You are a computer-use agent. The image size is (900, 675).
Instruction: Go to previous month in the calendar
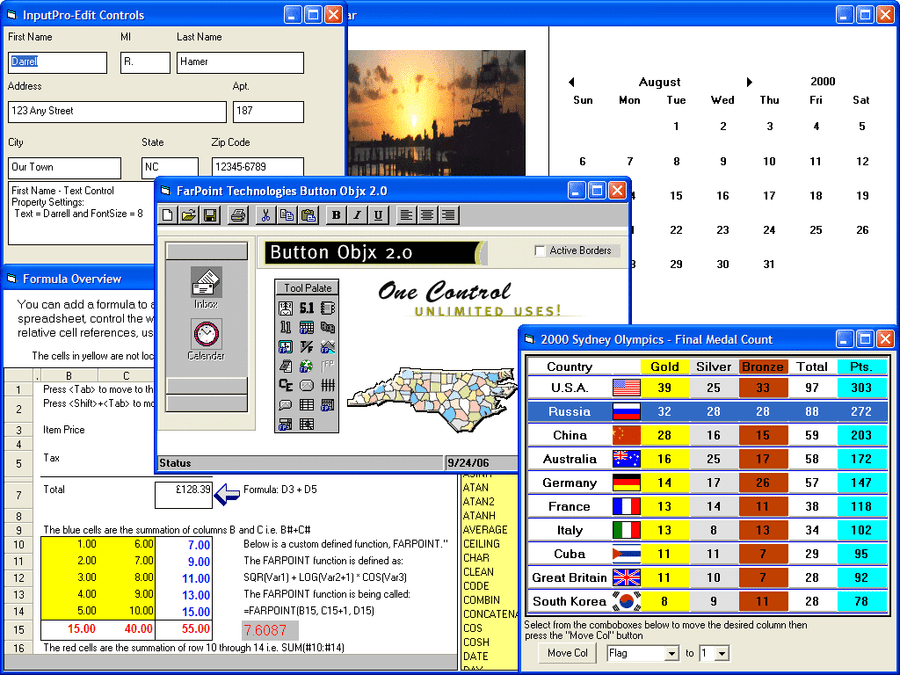(x=571, y=82)
